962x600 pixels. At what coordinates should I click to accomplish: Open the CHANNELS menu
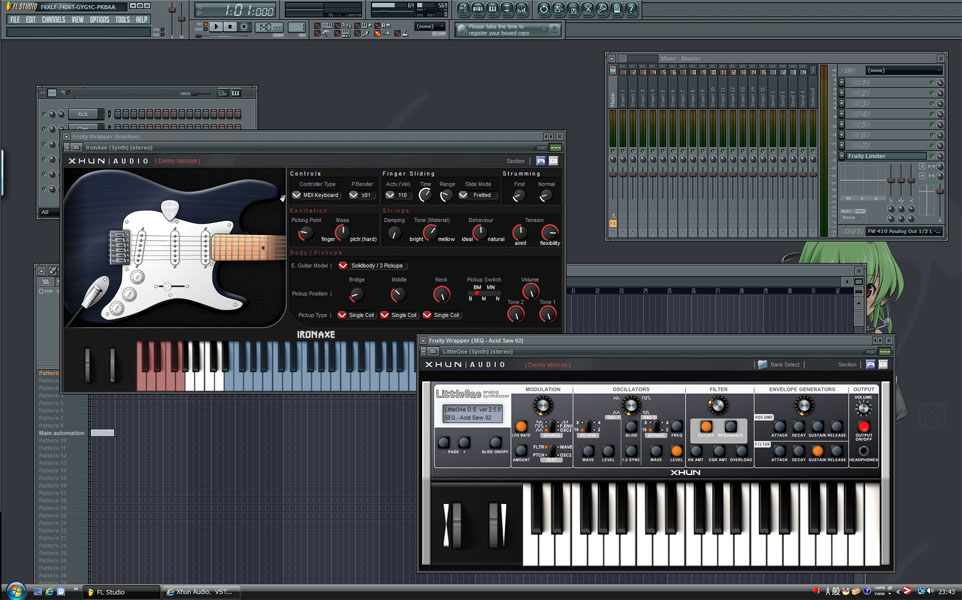pos(53,20)
